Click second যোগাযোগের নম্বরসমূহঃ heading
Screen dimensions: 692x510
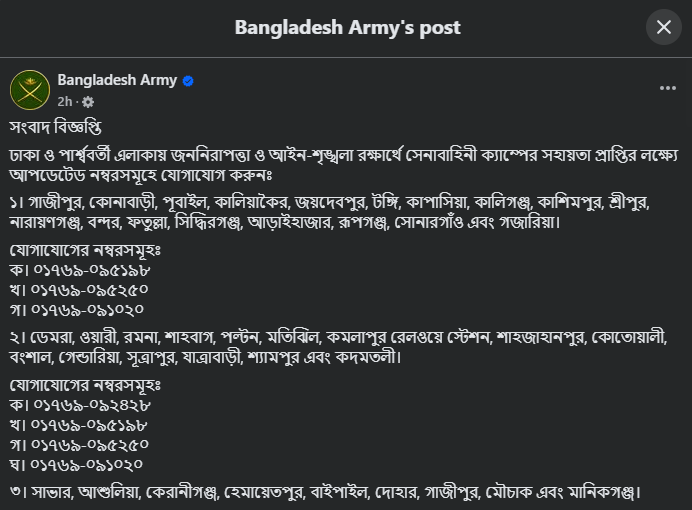[x=85, y=385]
